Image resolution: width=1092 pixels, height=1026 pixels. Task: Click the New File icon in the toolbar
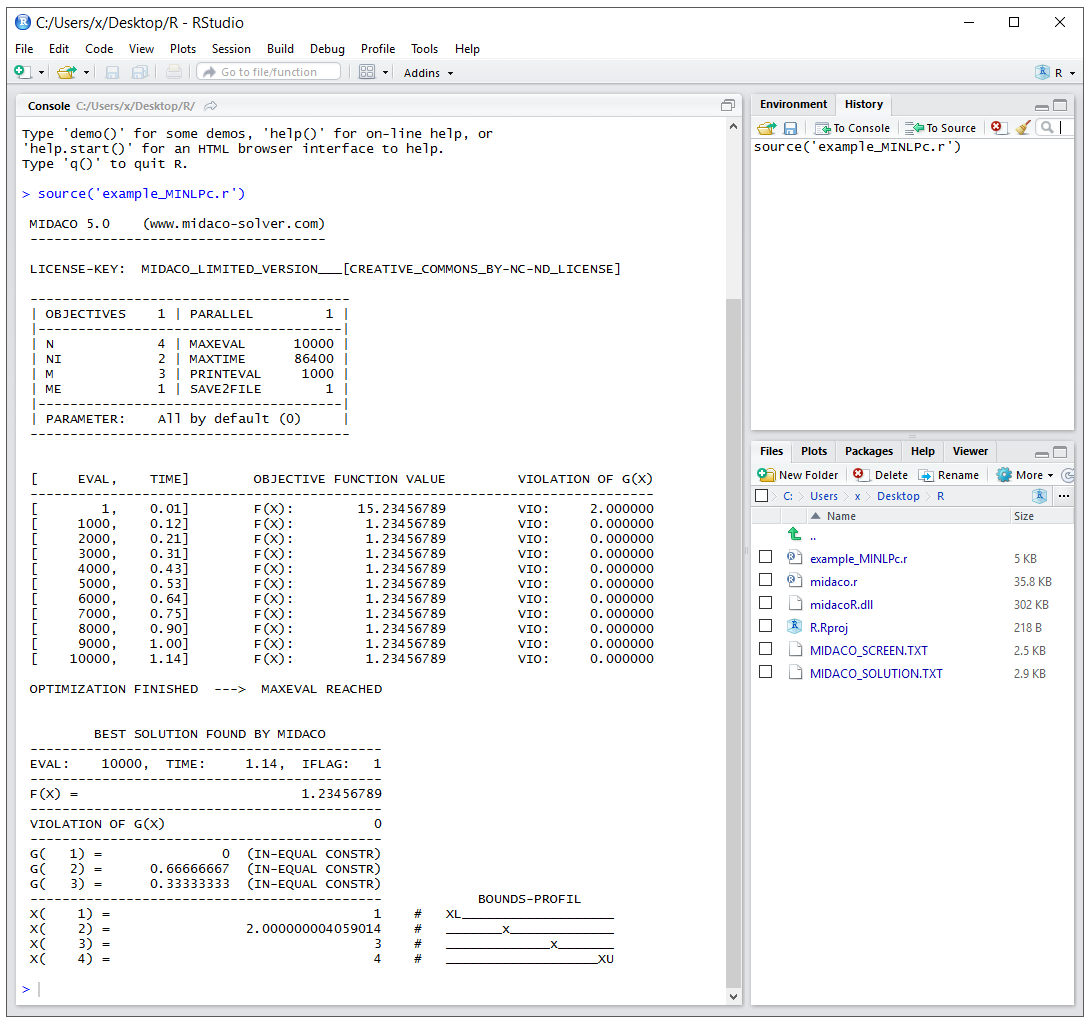click(22, 72)
